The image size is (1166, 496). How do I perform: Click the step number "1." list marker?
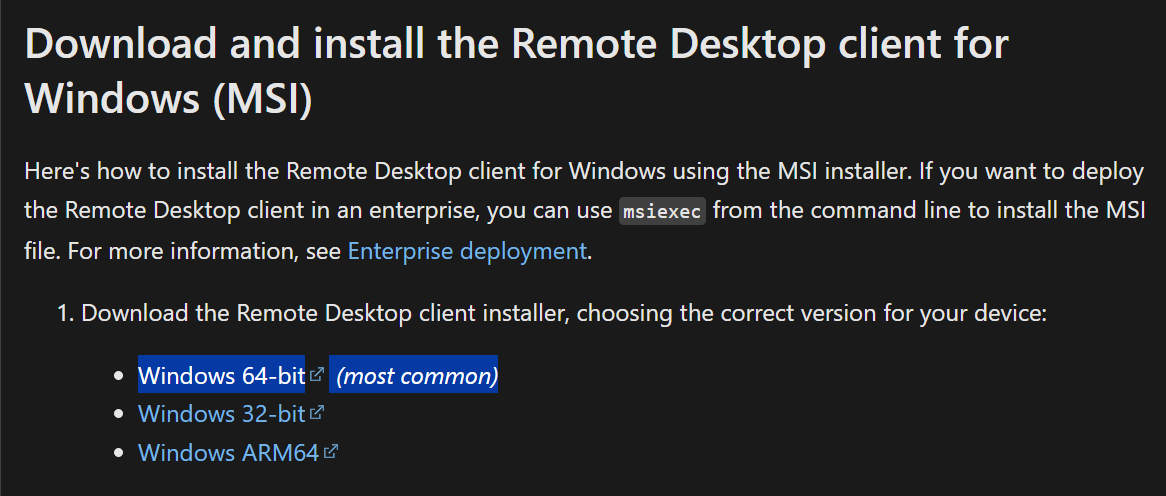(66, 313)
